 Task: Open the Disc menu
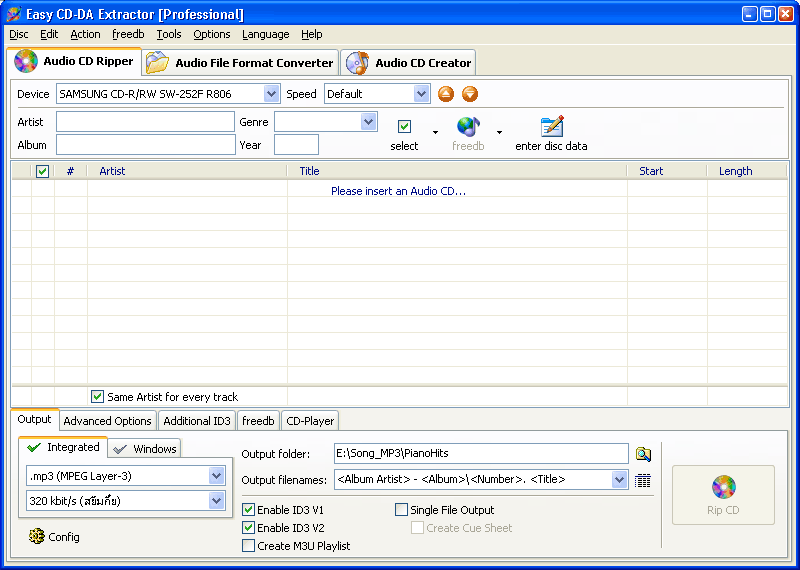tap(19, 34)
